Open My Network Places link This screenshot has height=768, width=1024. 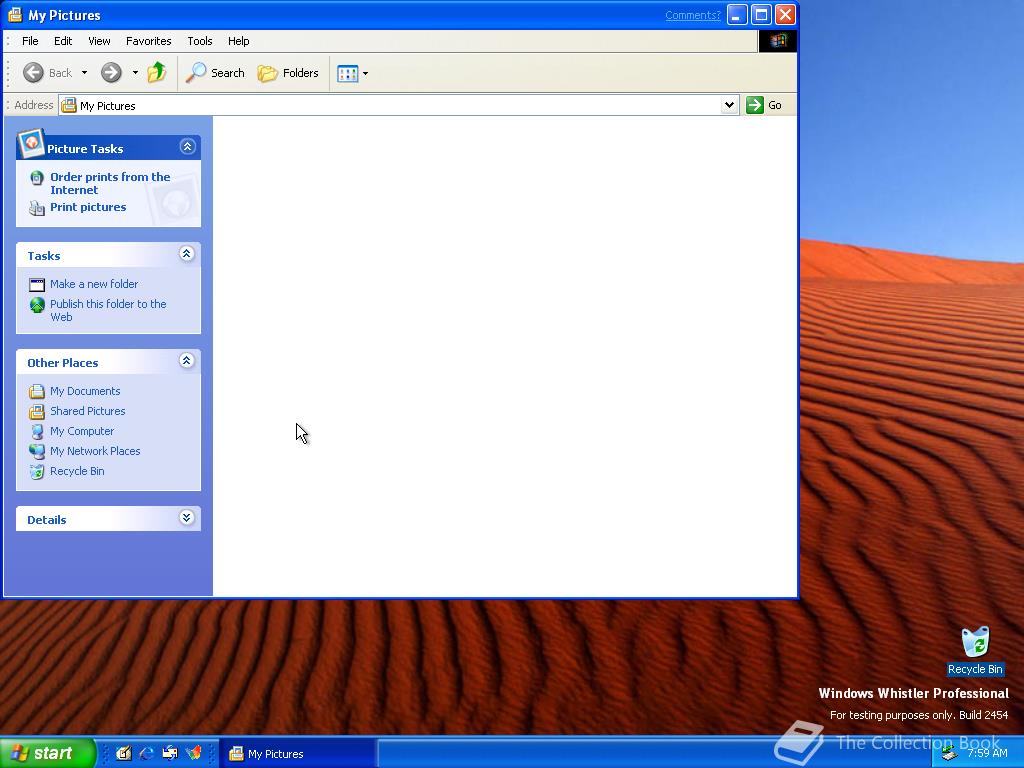[x=95, y=451]
